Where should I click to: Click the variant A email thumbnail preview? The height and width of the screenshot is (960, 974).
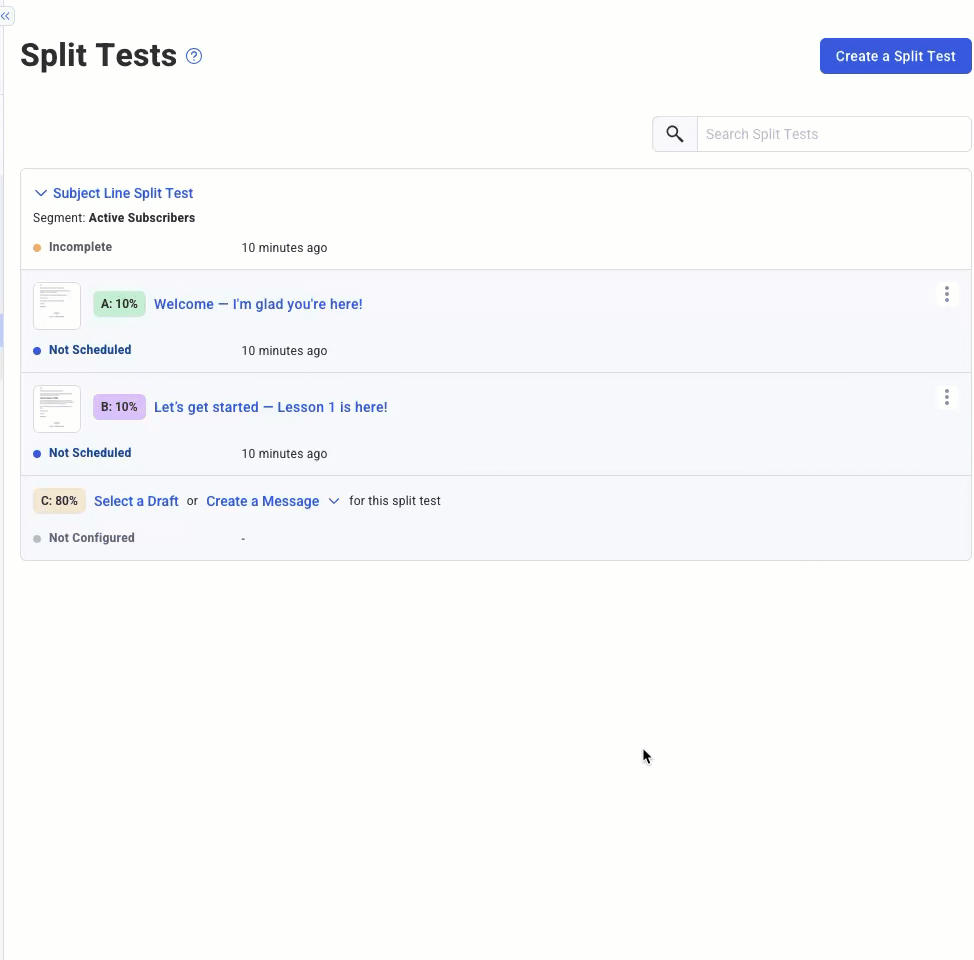pyautogui.click(x=57, y=305)
